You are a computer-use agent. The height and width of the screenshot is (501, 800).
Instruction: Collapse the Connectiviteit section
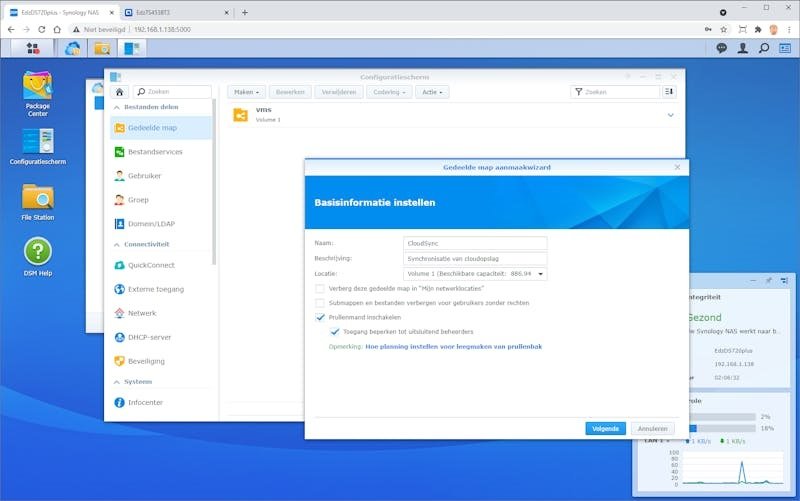tap(117, 244)
